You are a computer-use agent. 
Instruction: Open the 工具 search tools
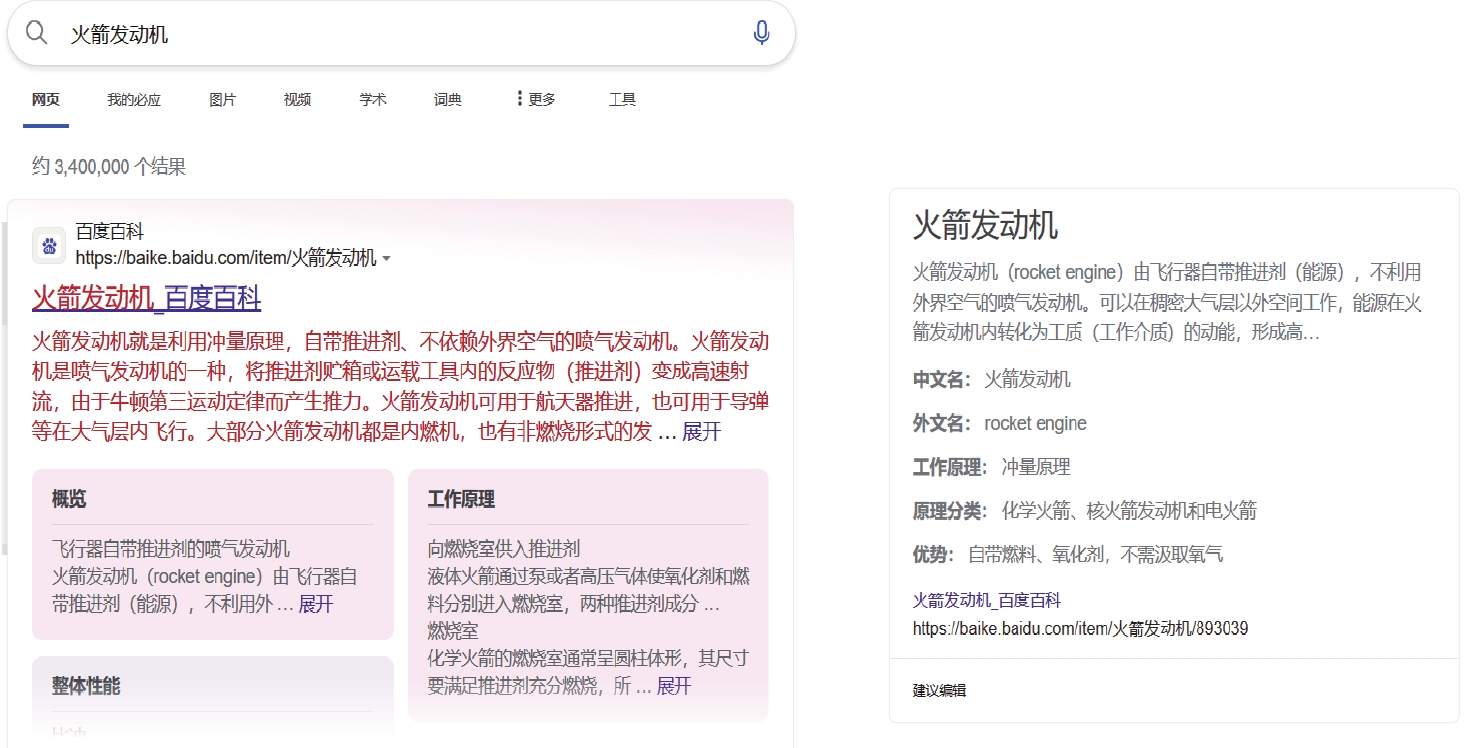pyautogui.click(x=622, y=99)
